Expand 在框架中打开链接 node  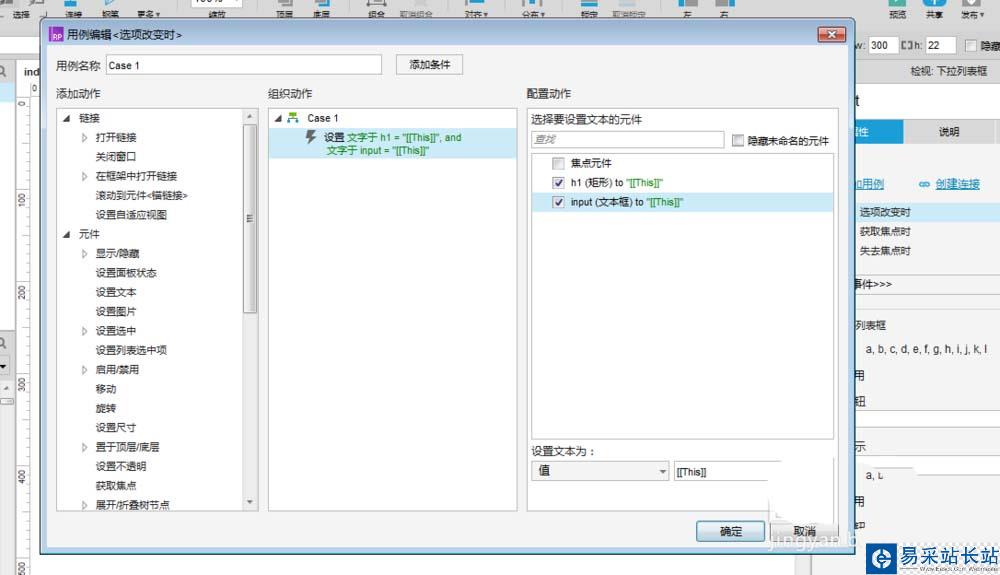tap(84, 176)
